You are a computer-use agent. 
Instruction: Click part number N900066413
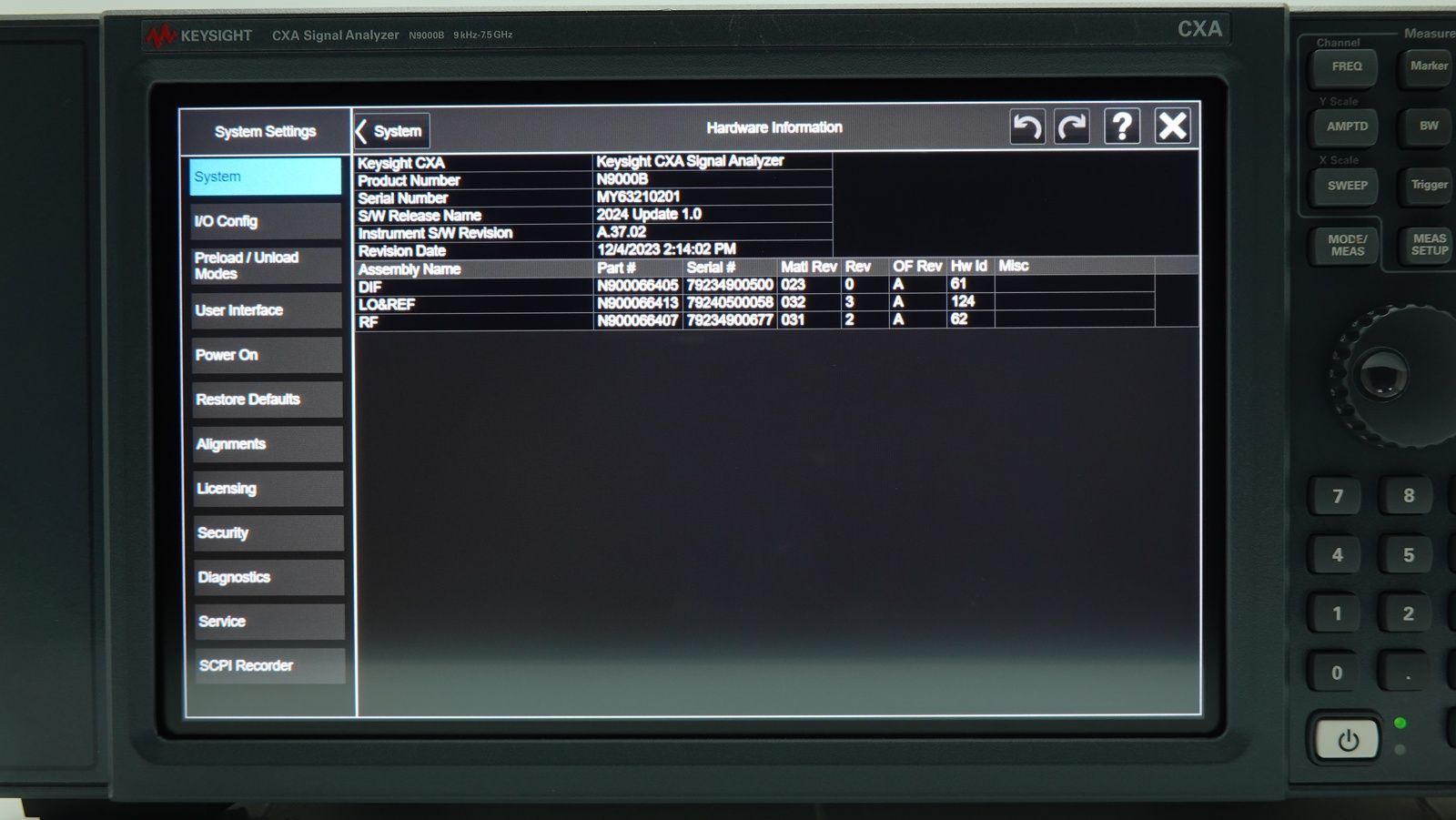[x=638, y=302]
